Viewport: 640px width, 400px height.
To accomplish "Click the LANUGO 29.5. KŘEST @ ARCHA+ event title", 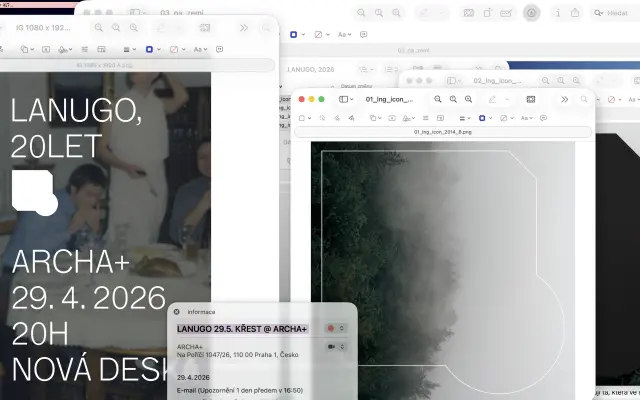I will tap(242, 328).
